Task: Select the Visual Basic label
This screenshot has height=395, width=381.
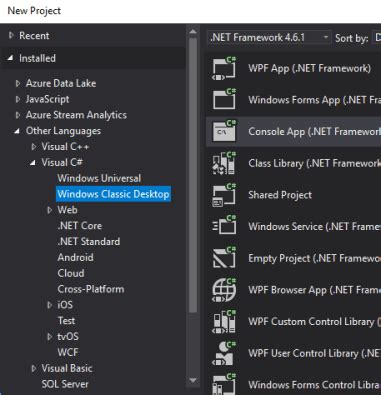Action: tap(67, 368)
